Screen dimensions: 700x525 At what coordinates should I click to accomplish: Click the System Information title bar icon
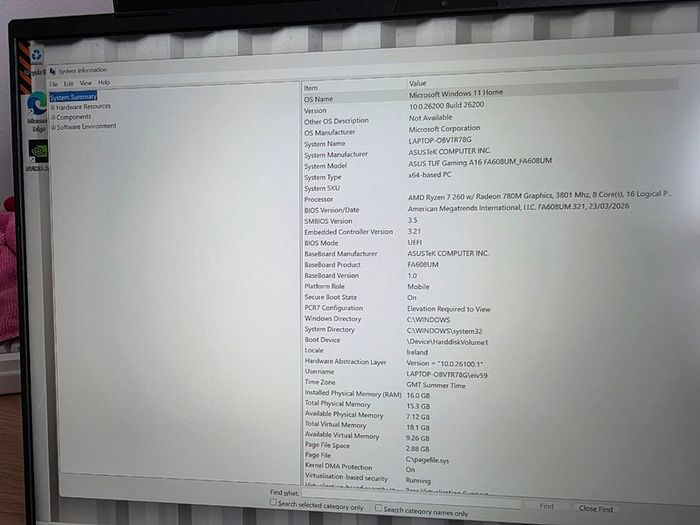pyautogui.click(x=53, y=71)
